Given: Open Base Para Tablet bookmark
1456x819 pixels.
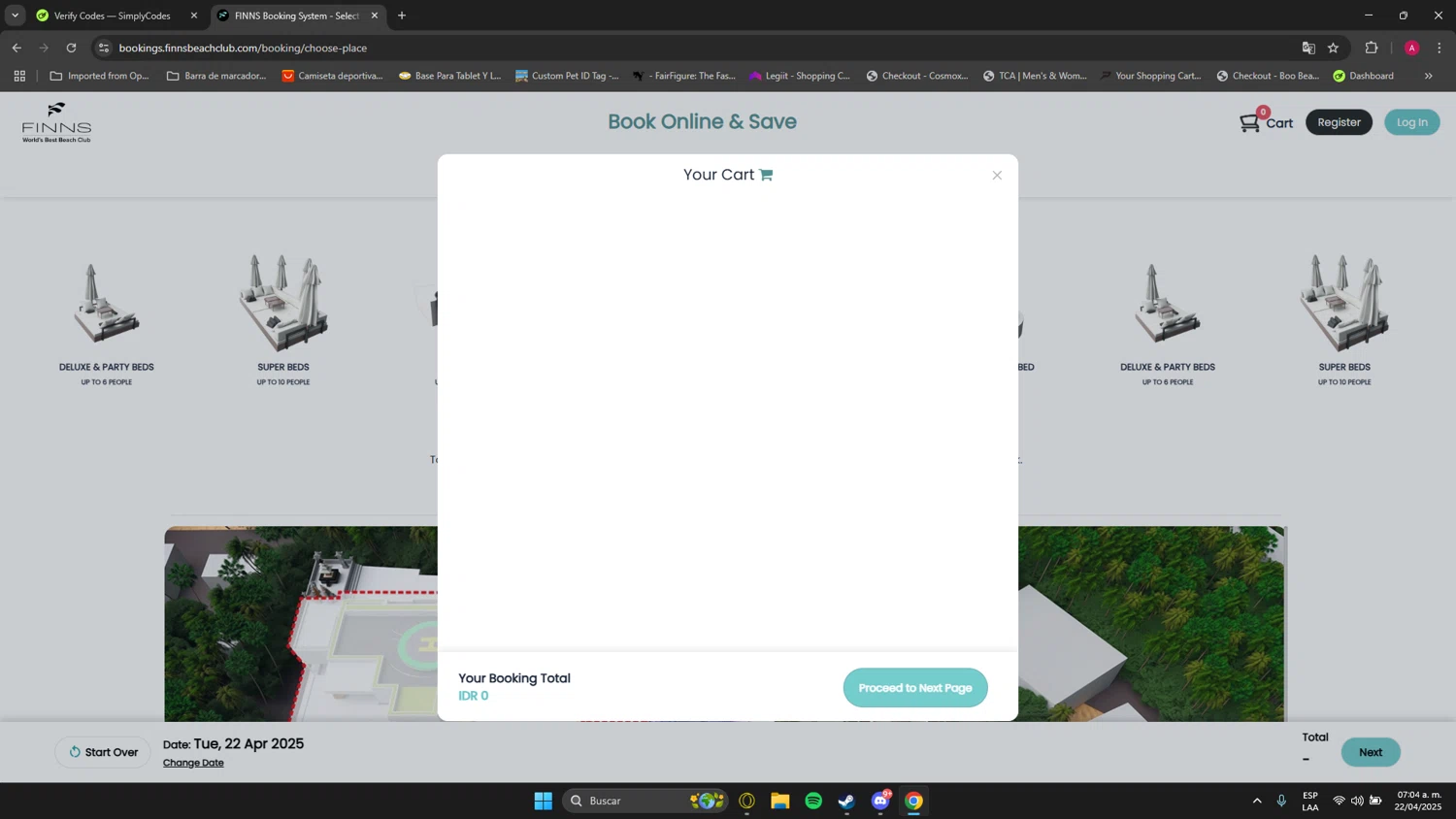Looking at the screenshot, I should pos(450,76).
